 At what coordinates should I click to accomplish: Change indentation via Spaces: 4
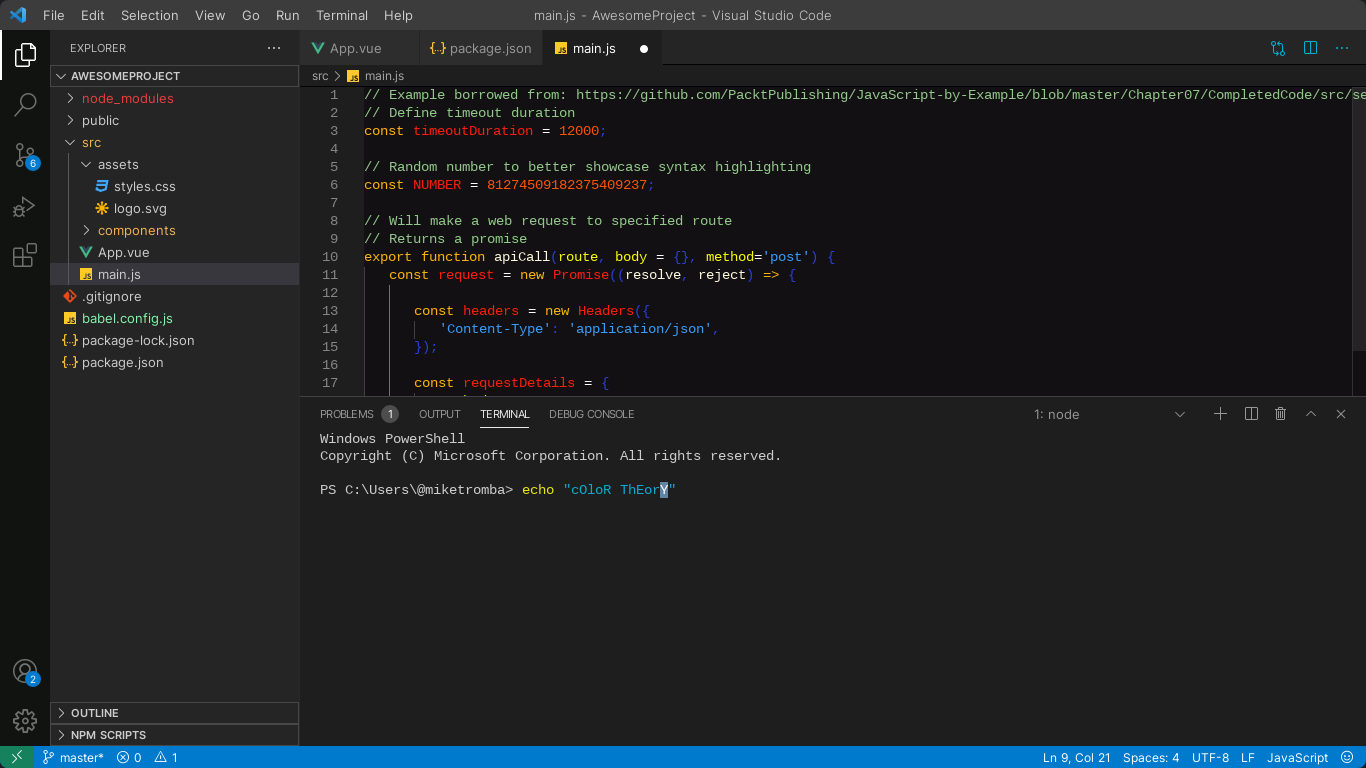1151,757
